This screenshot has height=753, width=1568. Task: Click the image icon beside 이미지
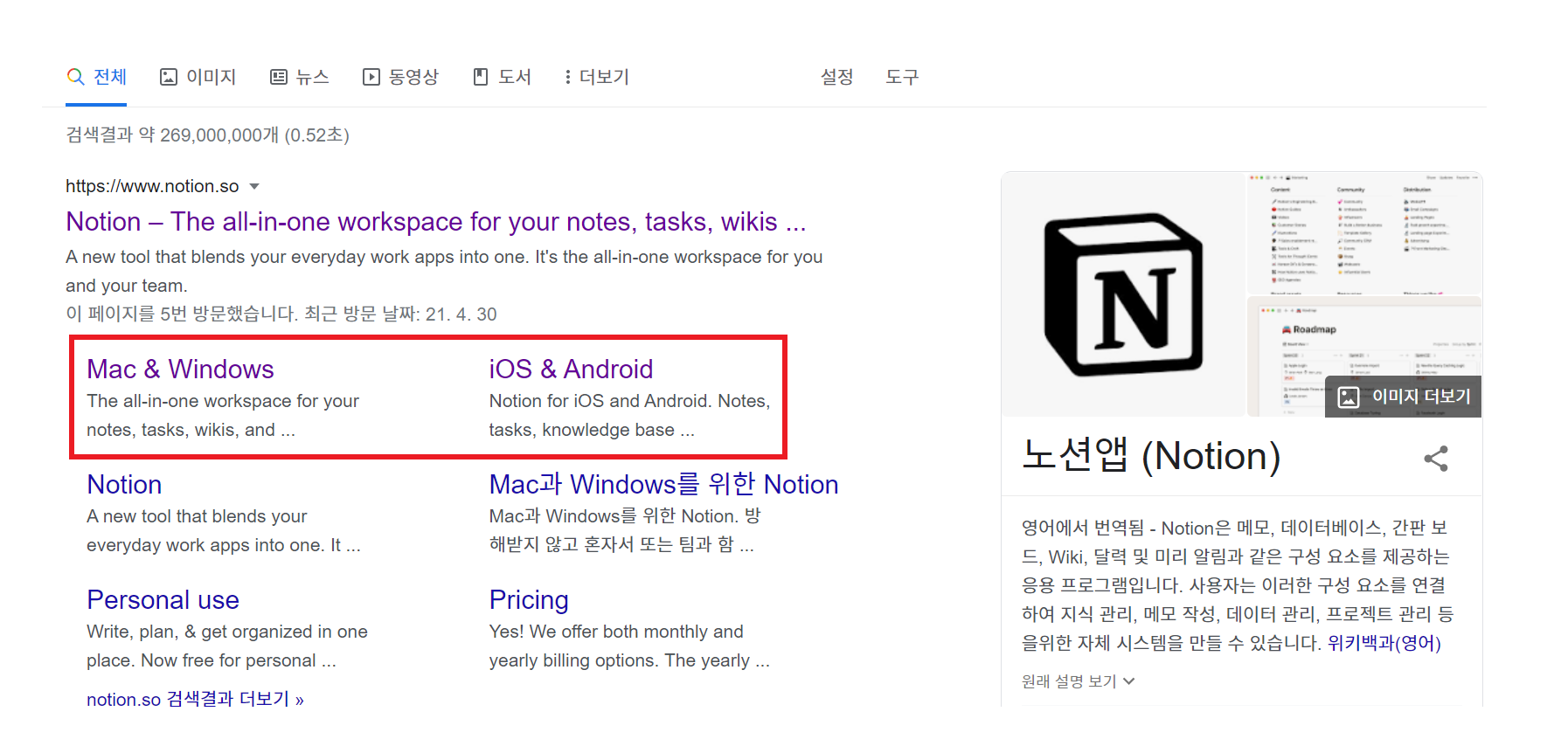tap(169, 77)
